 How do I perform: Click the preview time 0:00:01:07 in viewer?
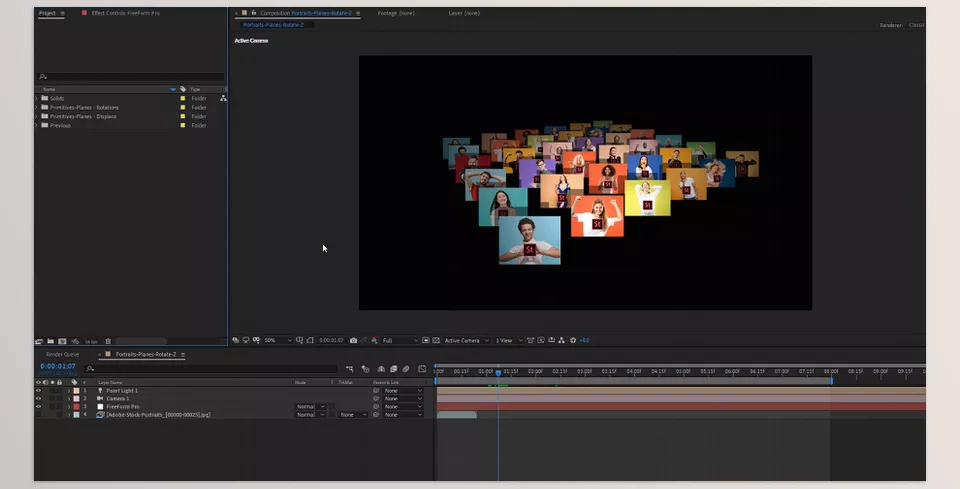coord(331,340)
